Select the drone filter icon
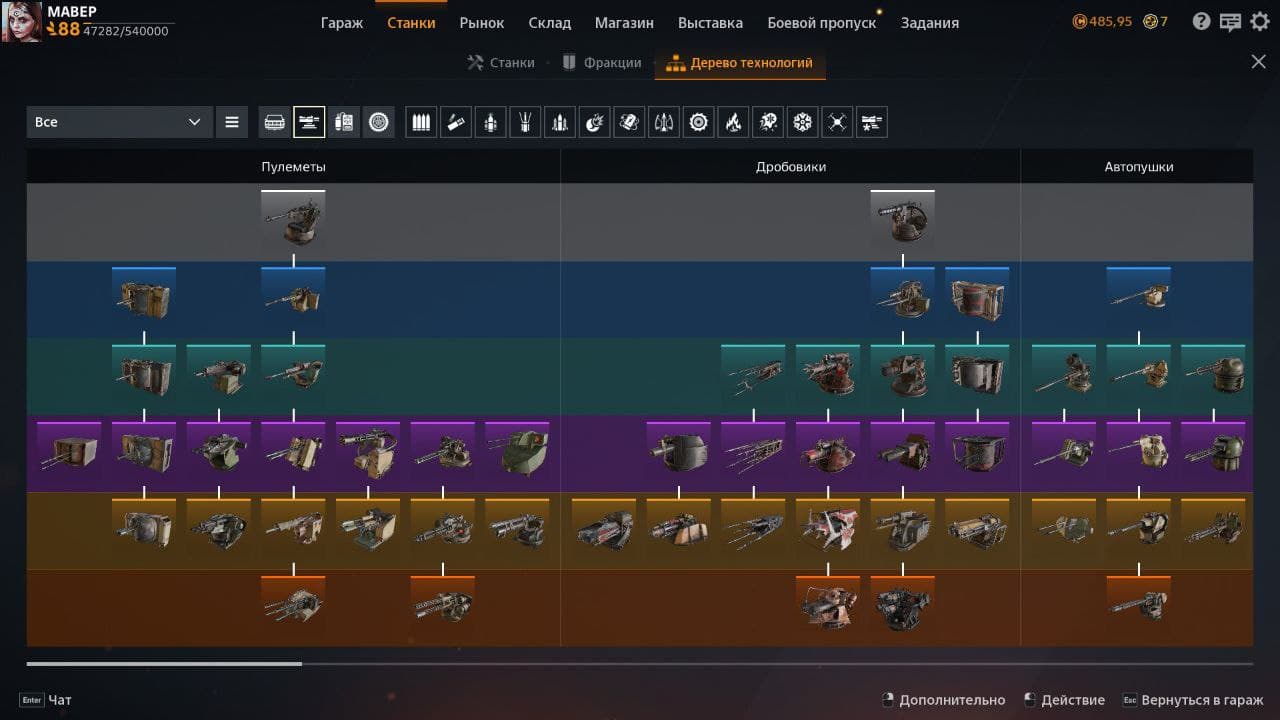The image size is (1280, 720). [837, 122]
